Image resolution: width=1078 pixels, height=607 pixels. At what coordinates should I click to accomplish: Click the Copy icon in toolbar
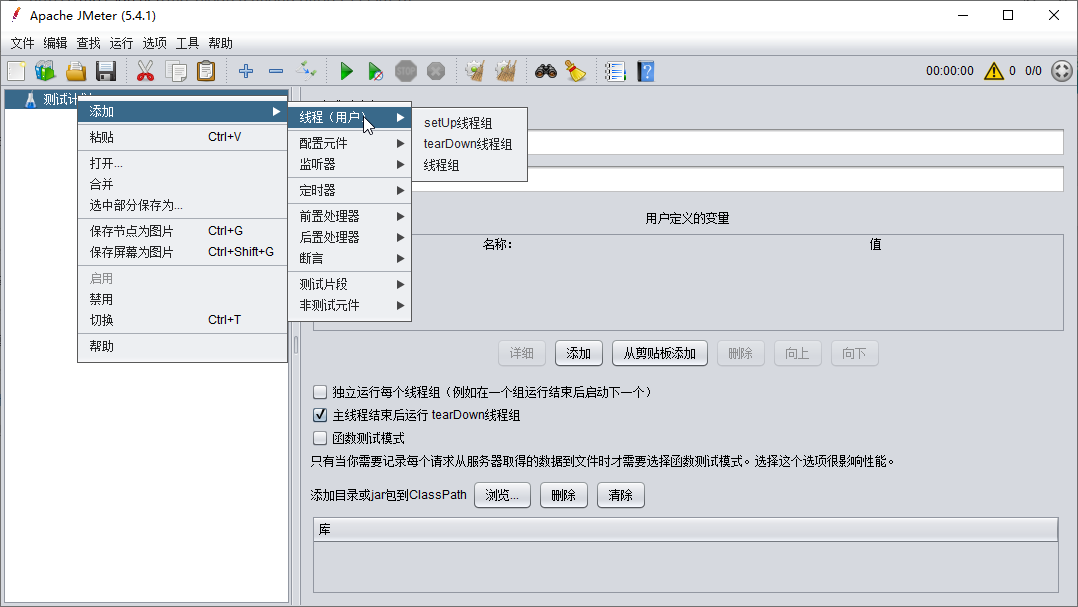coord(176,71)
